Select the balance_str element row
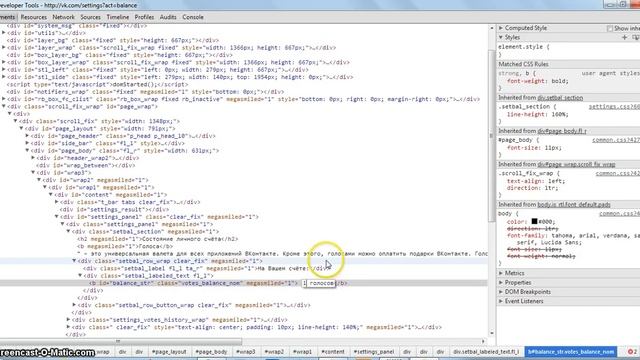 (x=244, y=283)
